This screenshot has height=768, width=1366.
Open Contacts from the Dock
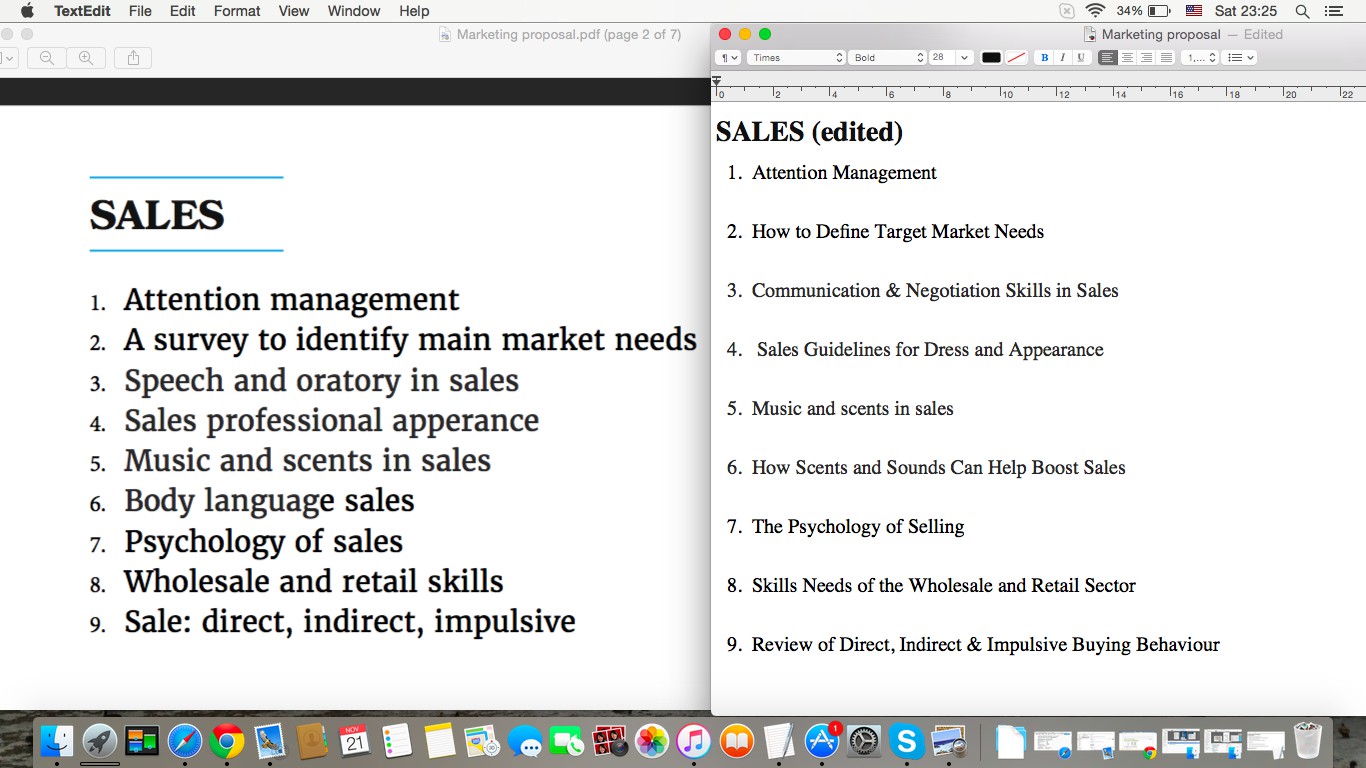click(312, 741)
